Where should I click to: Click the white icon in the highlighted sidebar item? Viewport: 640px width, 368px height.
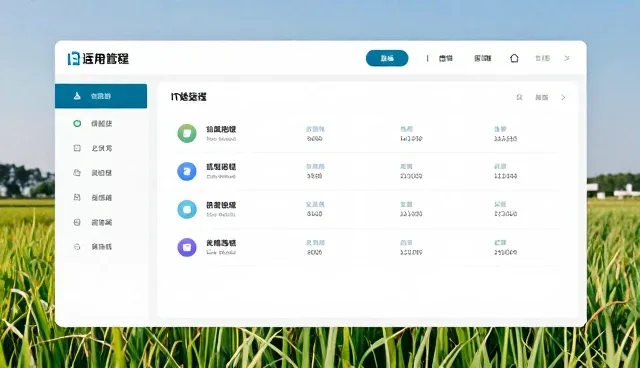pos(77,96)
